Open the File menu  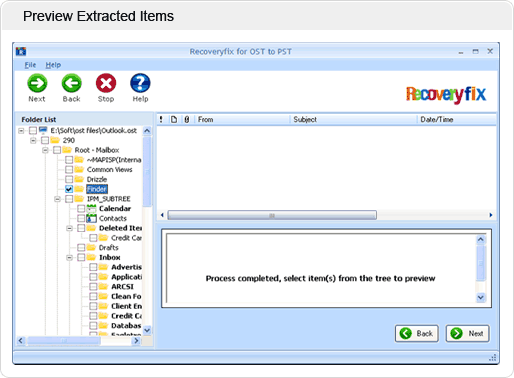30,65
